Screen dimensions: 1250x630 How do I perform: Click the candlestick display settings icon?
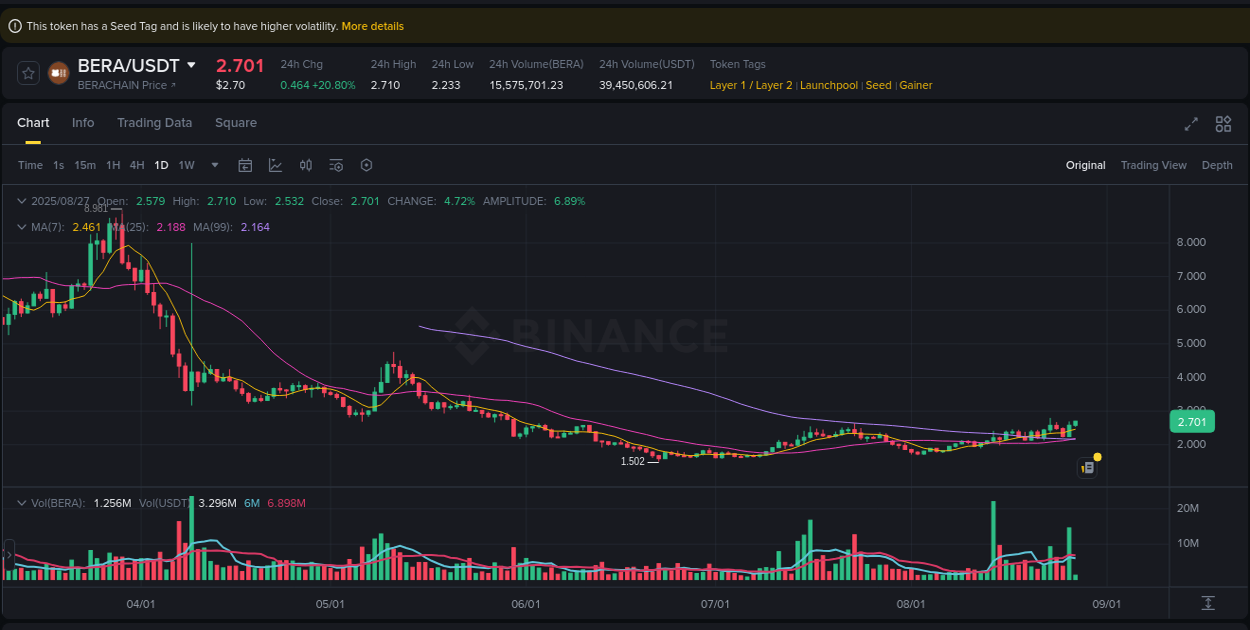[306, 165]
